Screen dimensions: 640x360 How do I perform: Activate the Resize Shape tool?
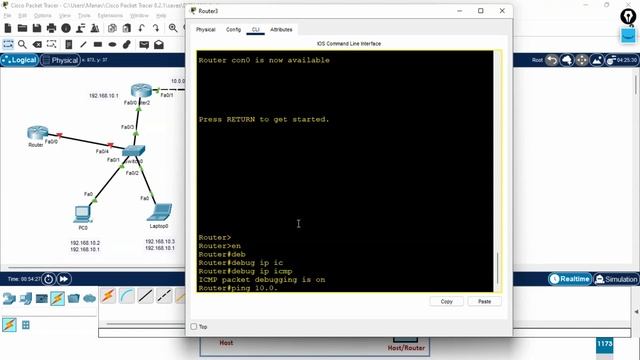click(x=51, y=44)
